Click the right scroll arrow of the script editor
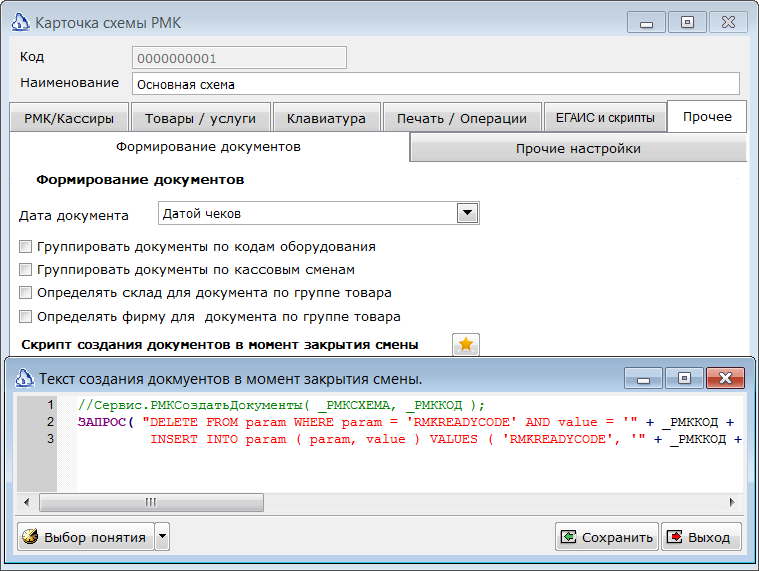Screen dimensions: 759x571 coord(732,502)
